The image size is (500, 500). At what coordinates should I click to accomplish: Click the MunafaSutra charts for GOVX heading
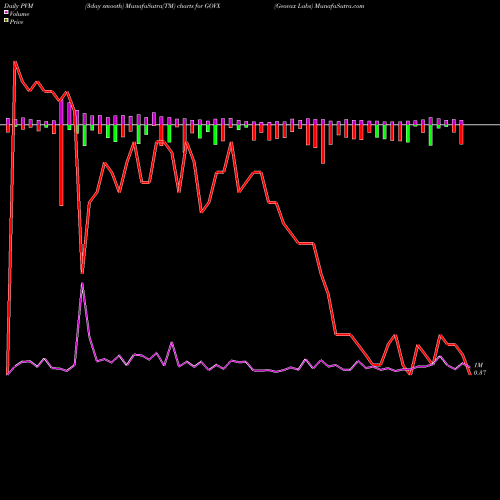pos(153,6)
